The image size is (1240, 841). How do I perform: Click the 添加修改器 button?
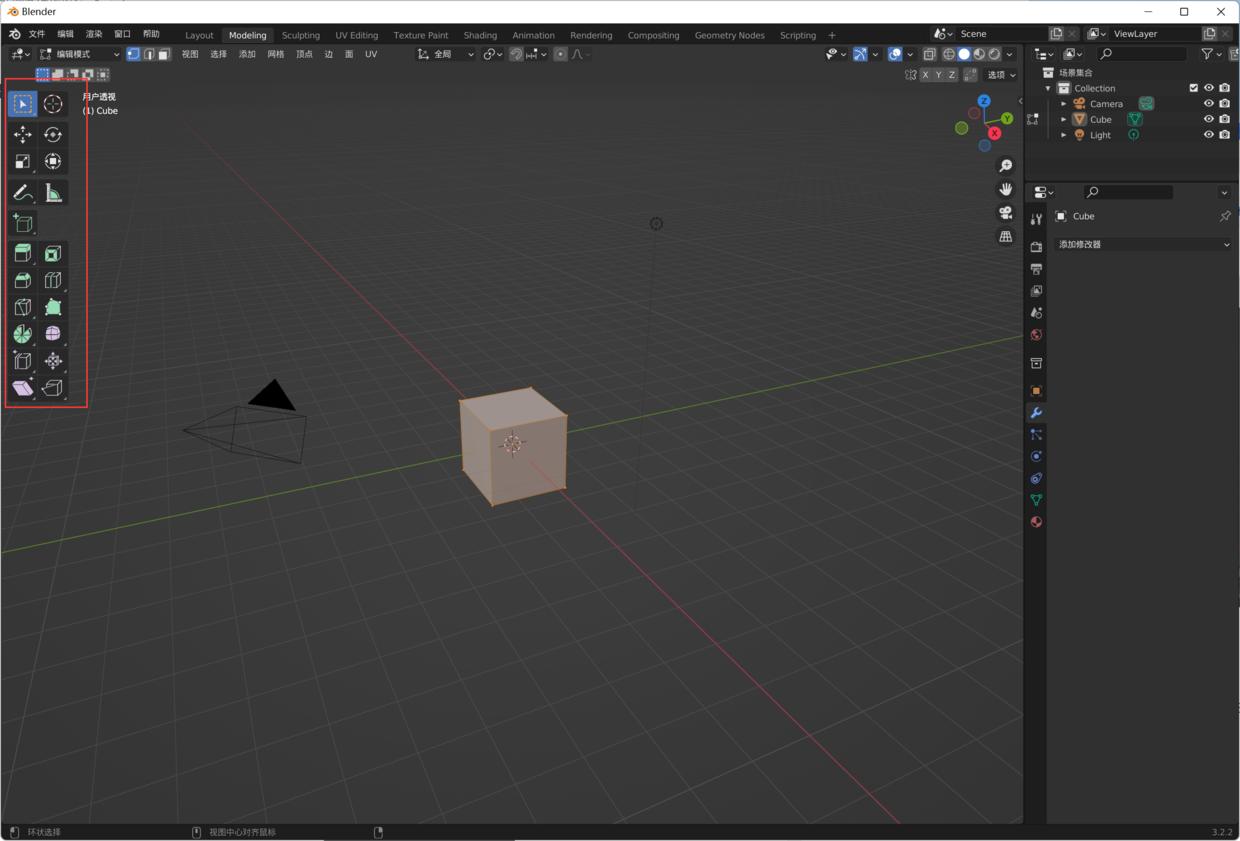[x=1142, y=244]
